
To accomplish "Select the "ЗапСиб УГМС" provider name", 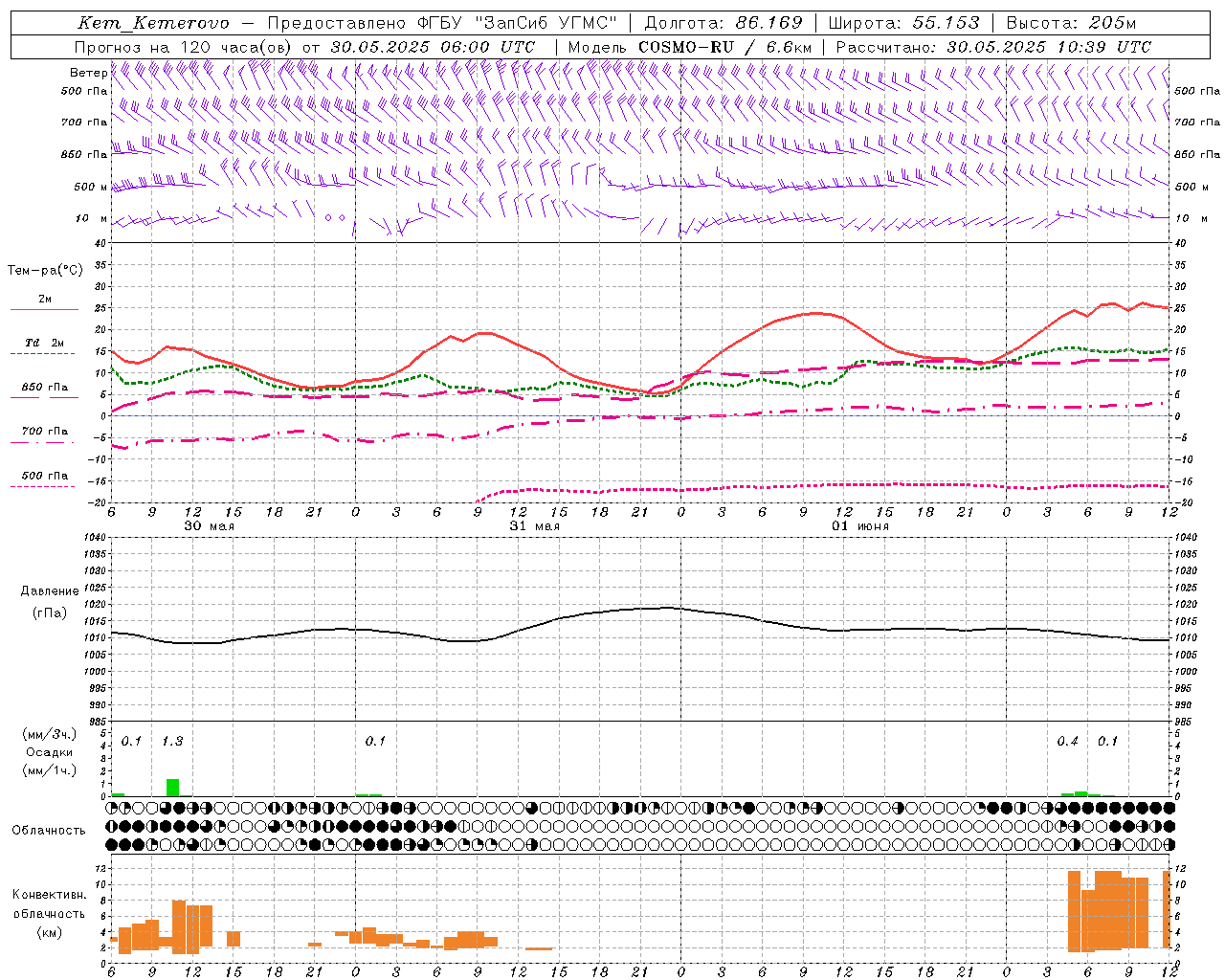I will tap(546, 23).
